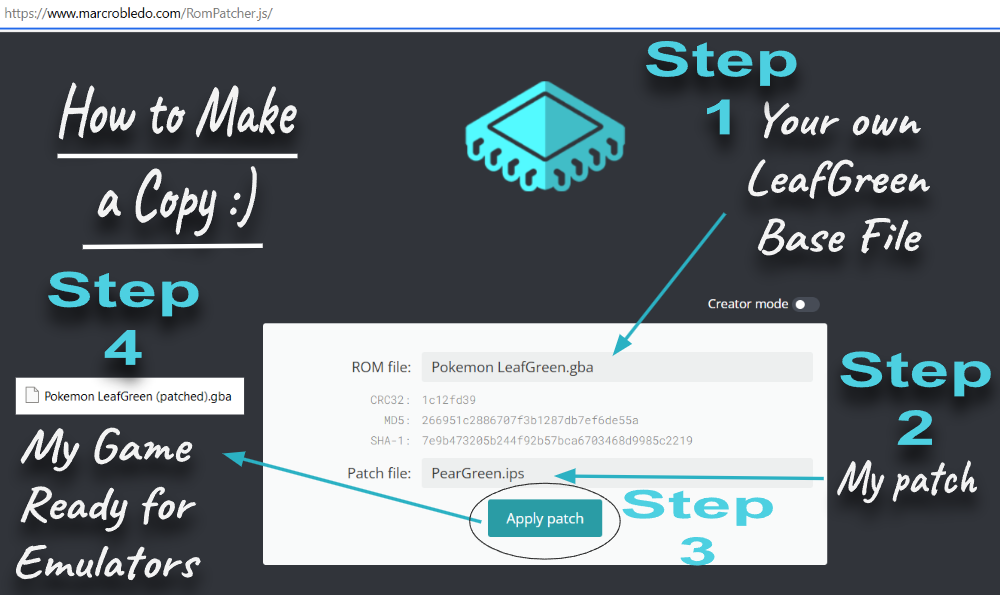Click the file icon beside the patched .gba

(x=32, y=396)
